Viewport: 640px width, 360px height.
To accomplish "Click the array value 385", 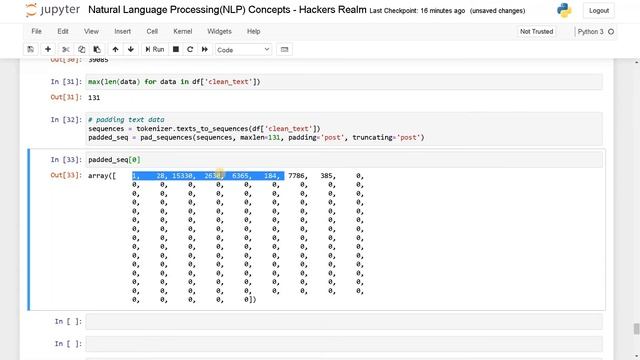I will pyautogui.click(x=326, y=176).
